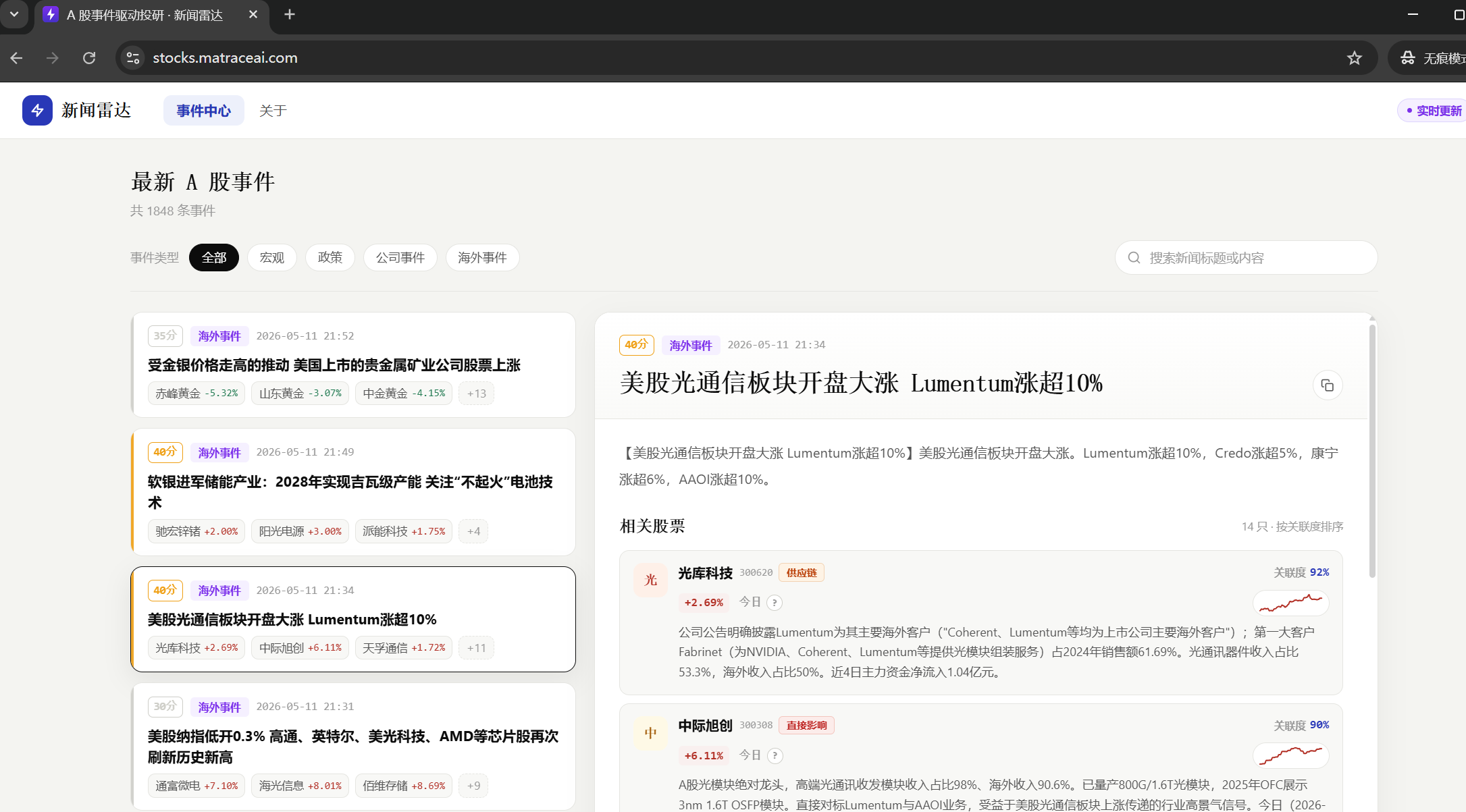Click the 光库科技 sparkline chart thumbnail
Image resolution: width=1466 pixels, height=812 pixels.
[1291, 603]
